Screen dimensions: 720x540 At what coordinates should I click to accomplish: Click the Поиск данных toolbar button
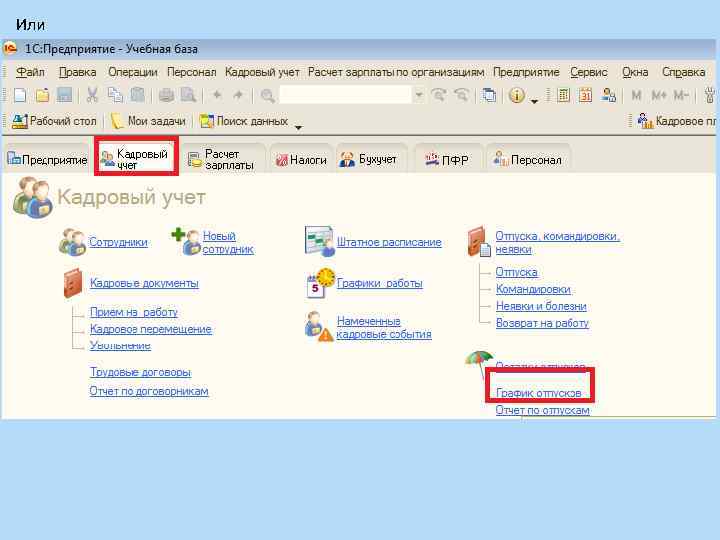pos(244,121)
